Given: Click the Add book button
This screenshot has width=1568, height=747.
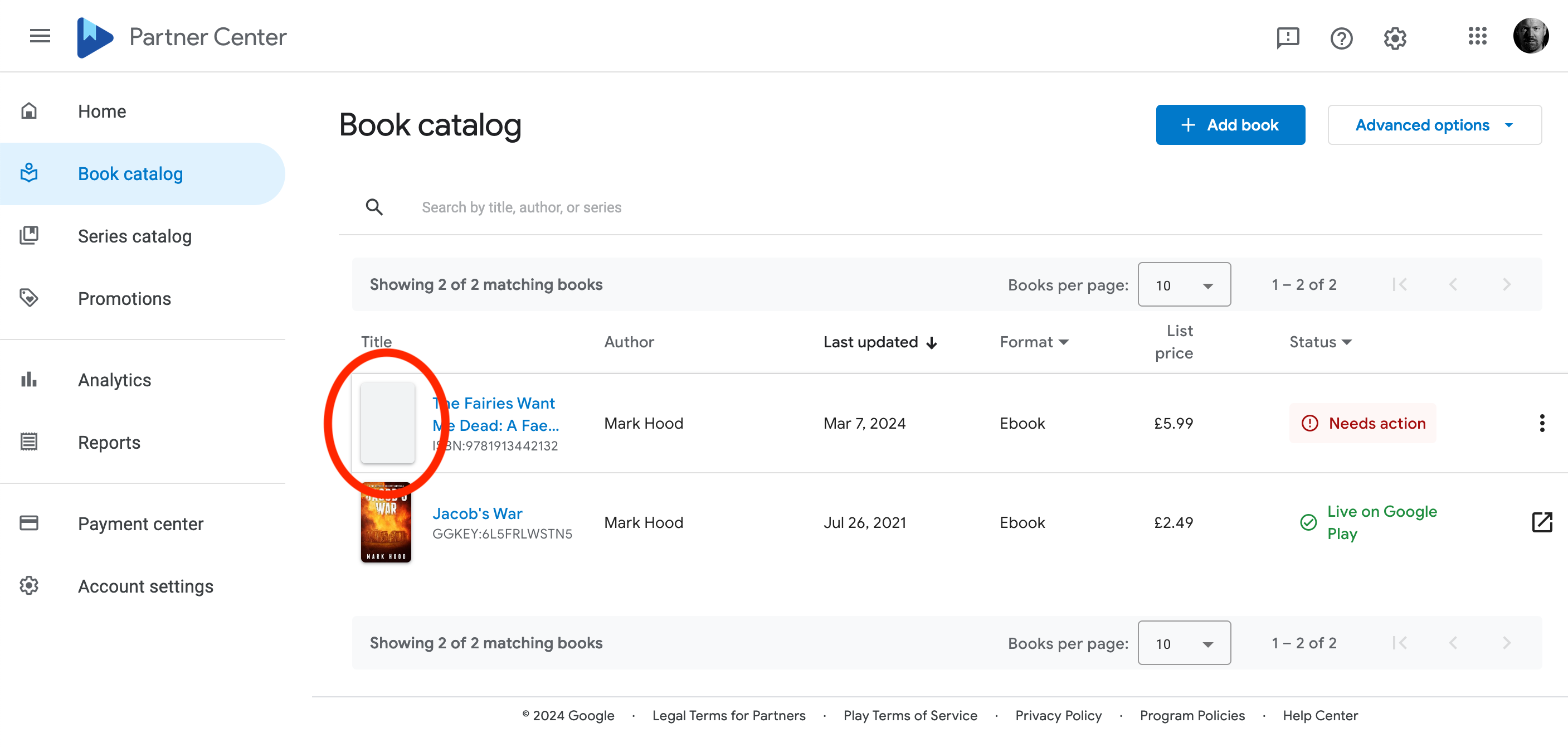Looking at the screenshot, I should coord(1230,125).
